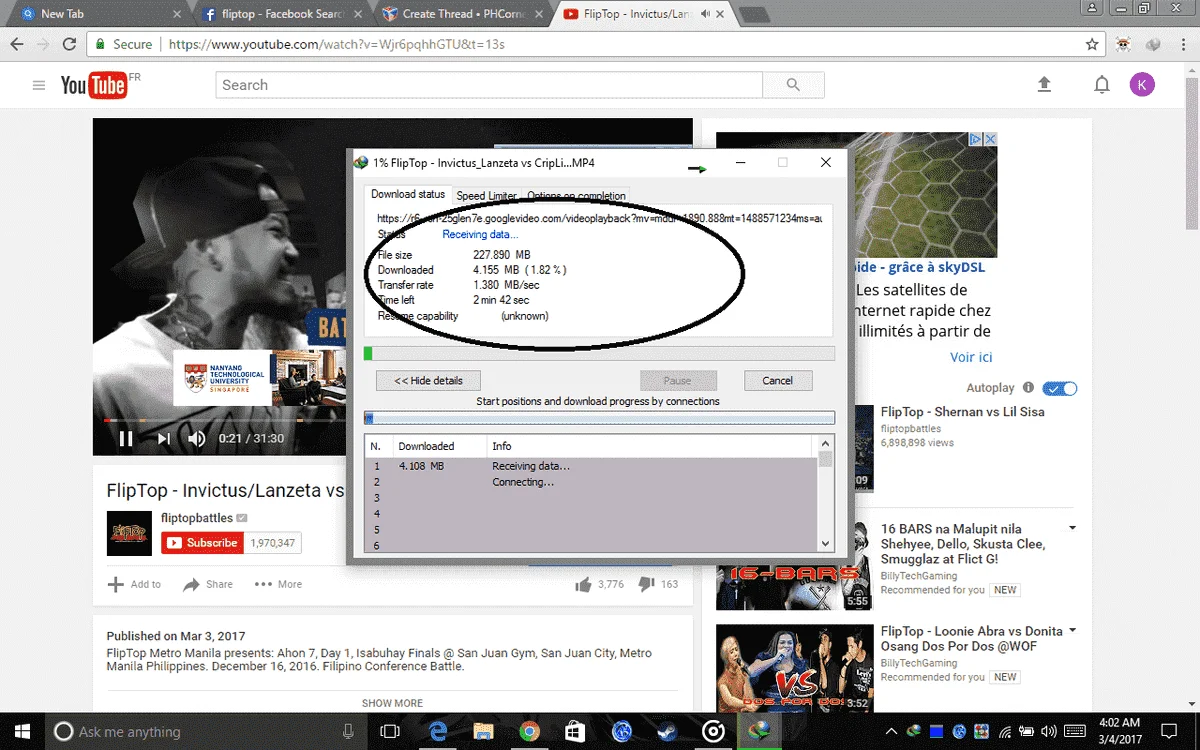Open the fliptopbattles channel avatar
This screenshot has width=1200, height=750.
[x=129, y=533]
